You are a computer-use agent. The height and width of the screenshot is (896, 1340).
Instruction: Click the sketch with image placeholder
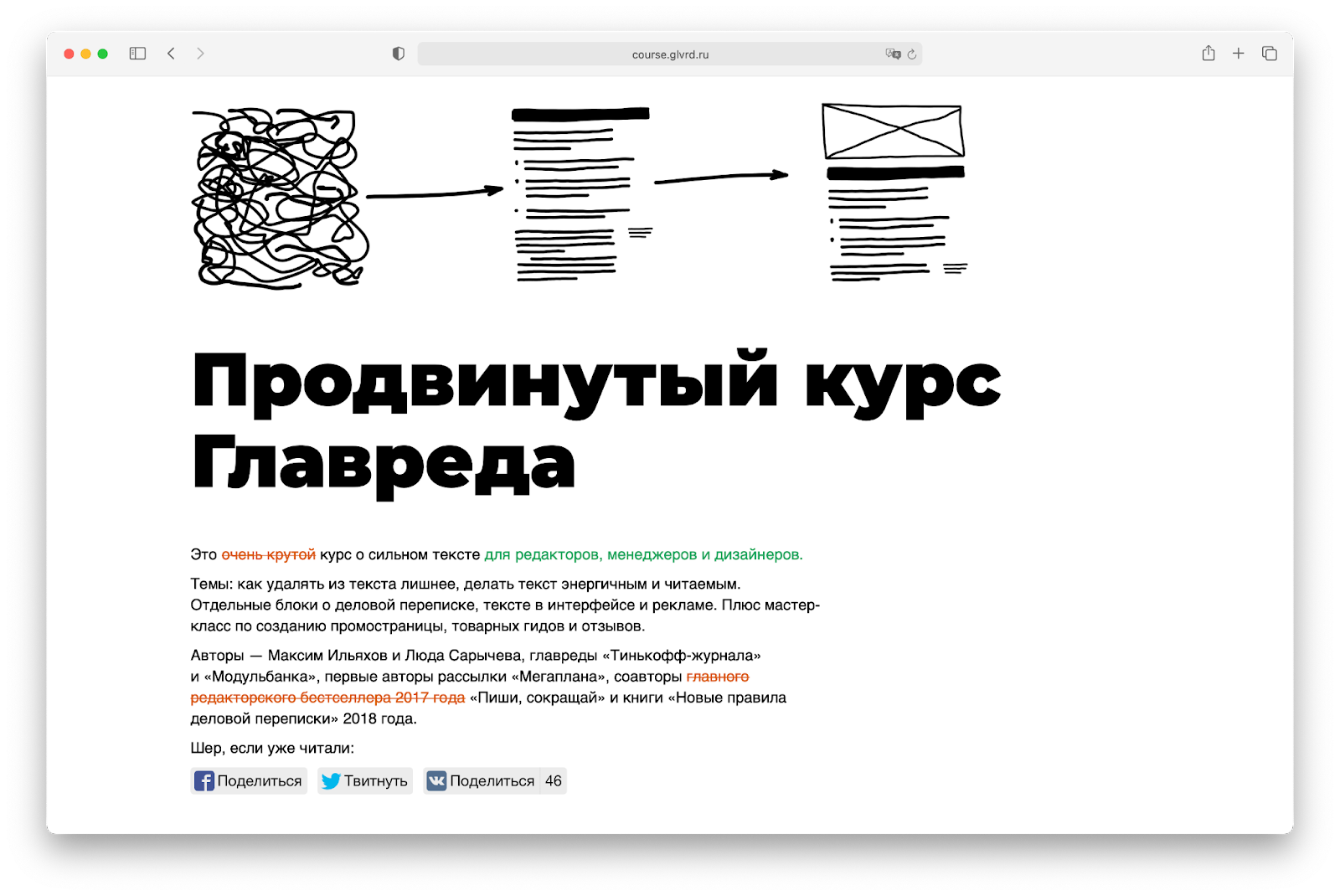894,193
